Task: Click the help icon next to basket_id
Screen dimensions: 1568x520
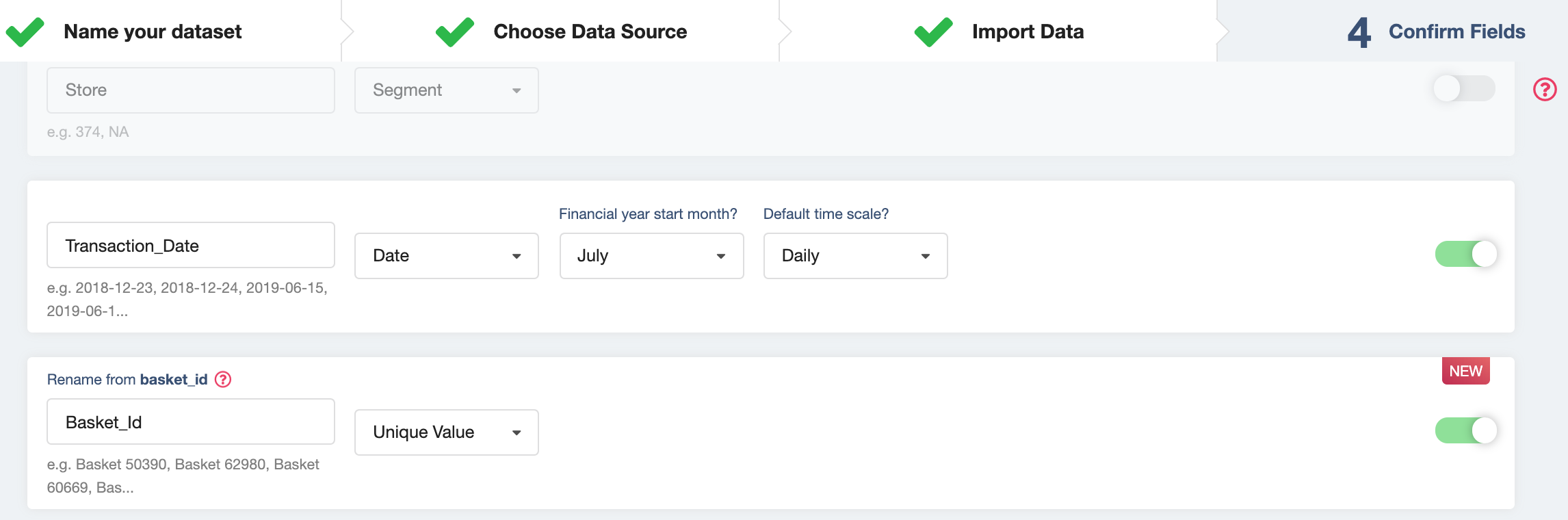Action: pyautogui.click(x=223, y=380)
